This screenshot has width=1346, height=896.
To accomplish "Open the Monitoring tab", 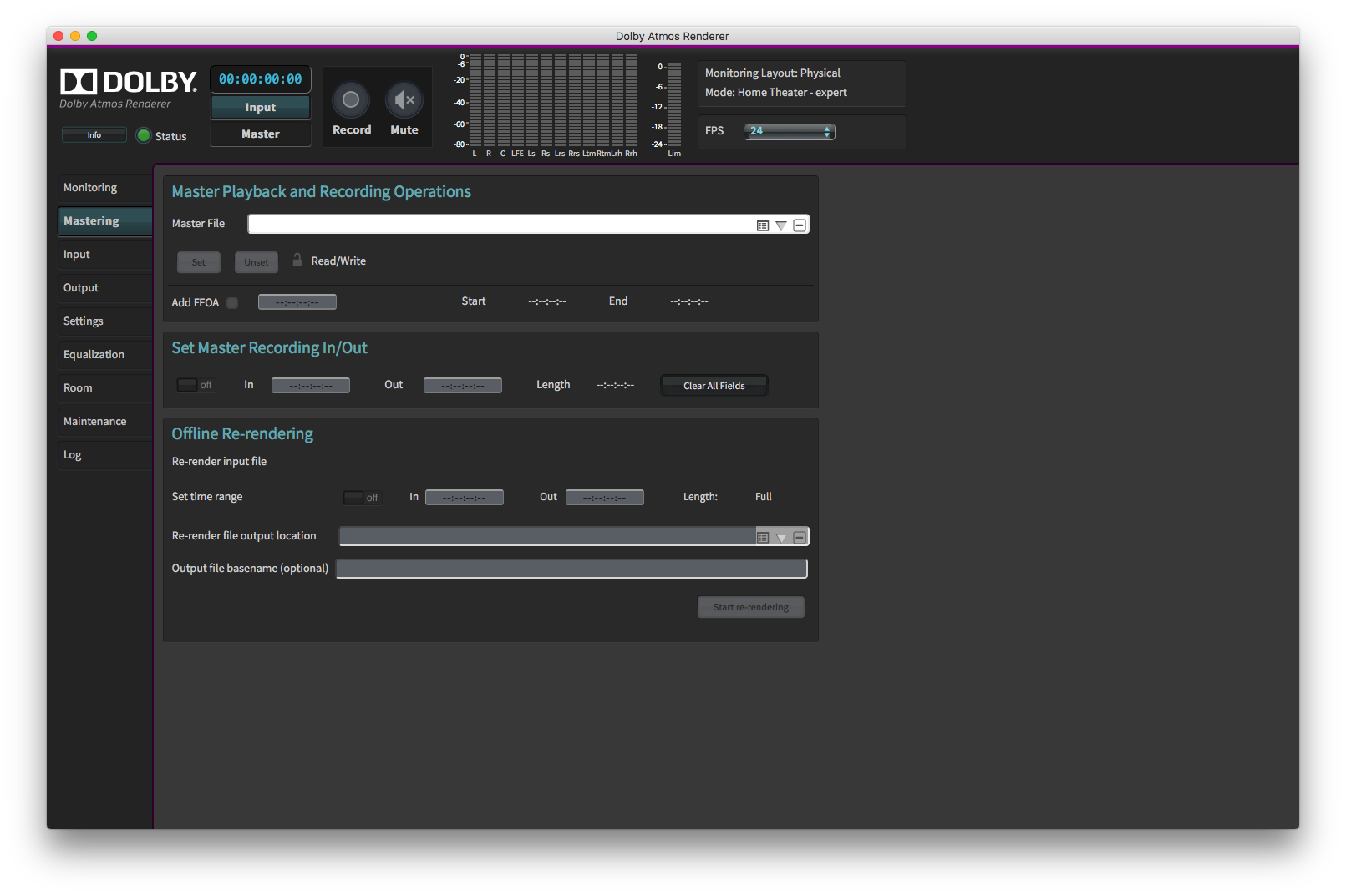I will [104, 187].
